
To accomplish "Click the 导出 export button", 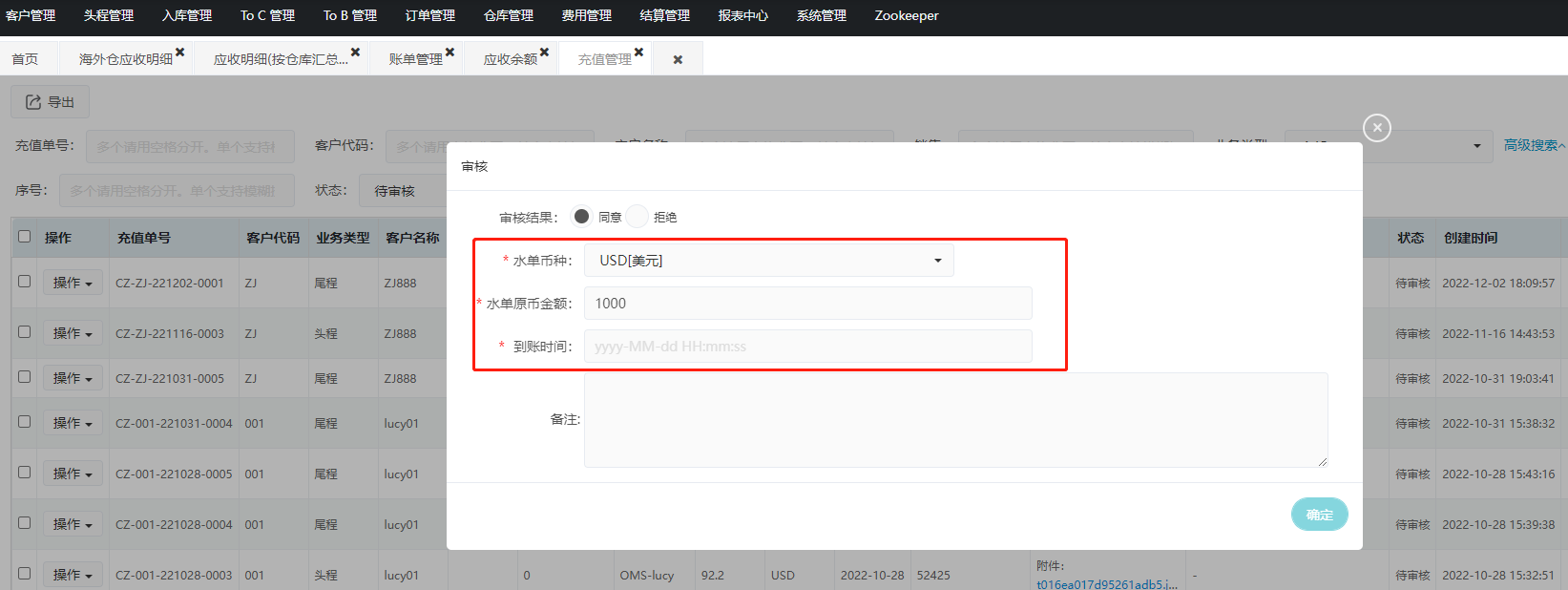I will click(x=50, y=102).
